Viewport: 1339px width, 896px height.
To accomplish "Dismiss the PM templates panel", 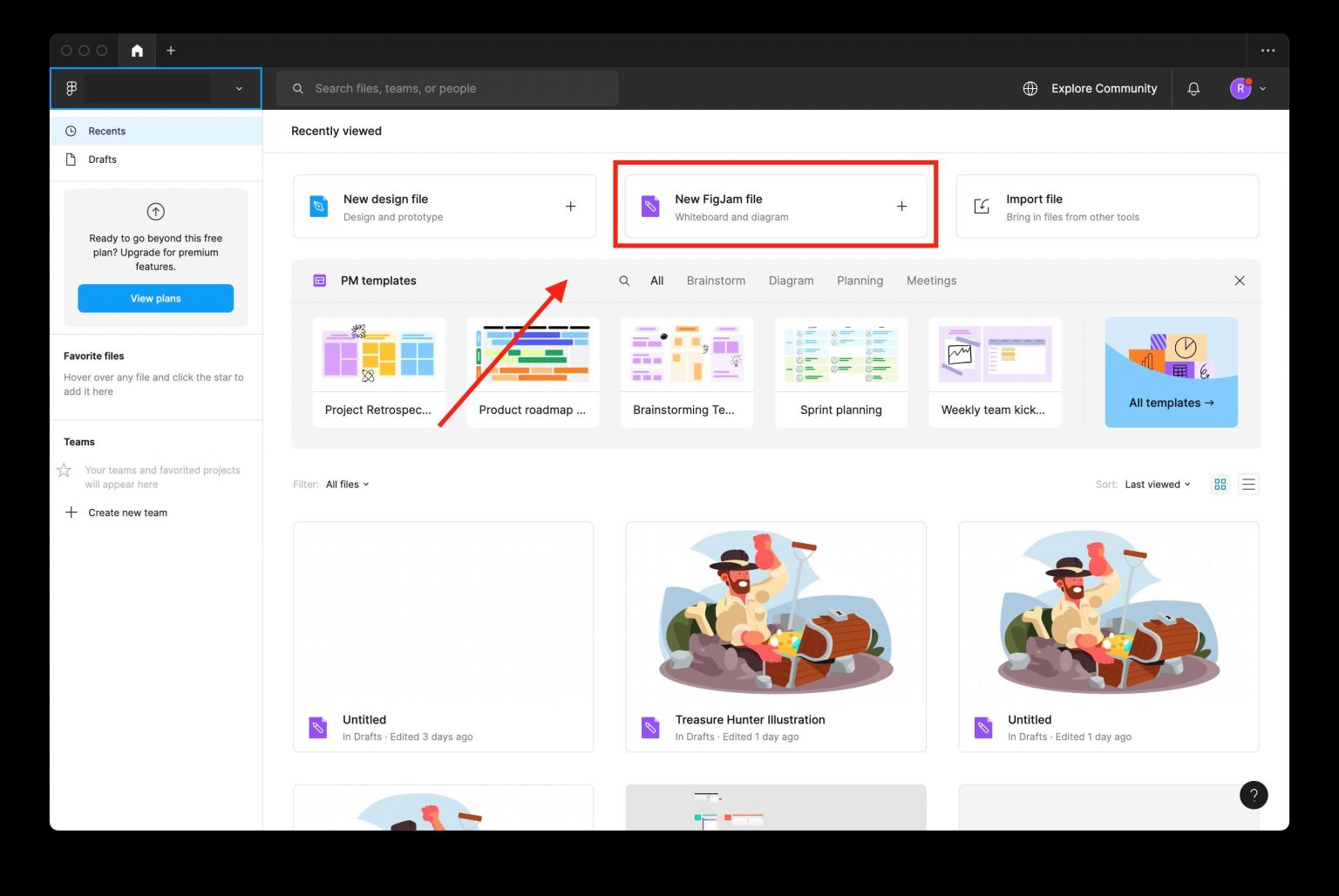I will coord(1240,281).
